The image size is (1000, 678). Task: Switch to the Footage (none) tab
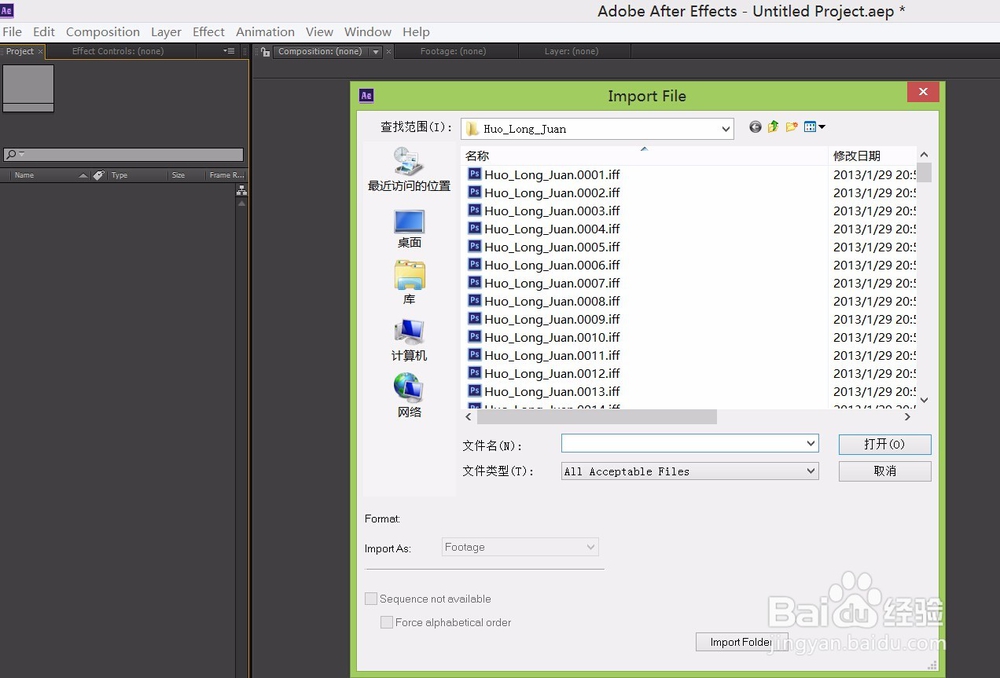coord(453,51)
